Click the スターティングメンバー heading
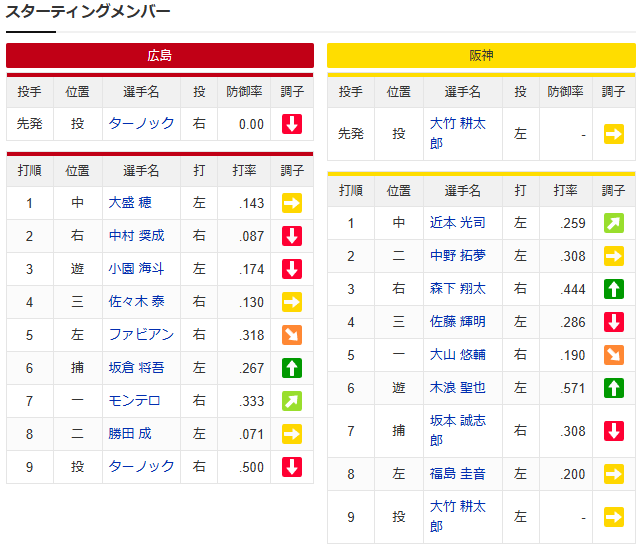 coord(88,11)
